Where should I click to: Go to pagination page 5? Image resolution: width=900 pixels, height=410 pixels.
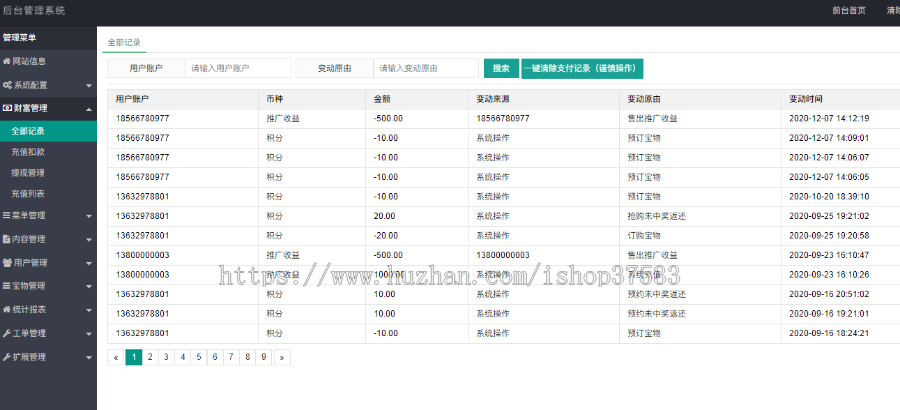pyautogui.click(x=199, y=357)
